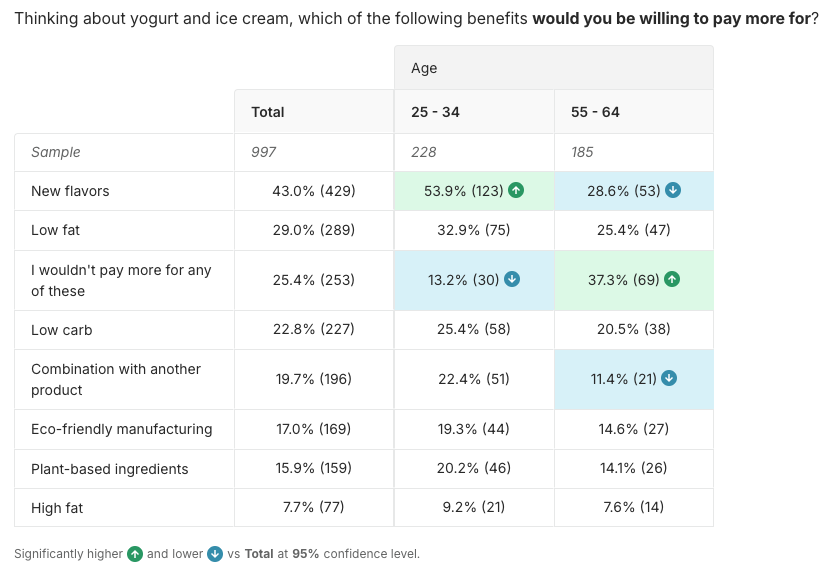This screenshot has height=574, width=829.
Task: Select the Total column header
Action: point(268,112)
